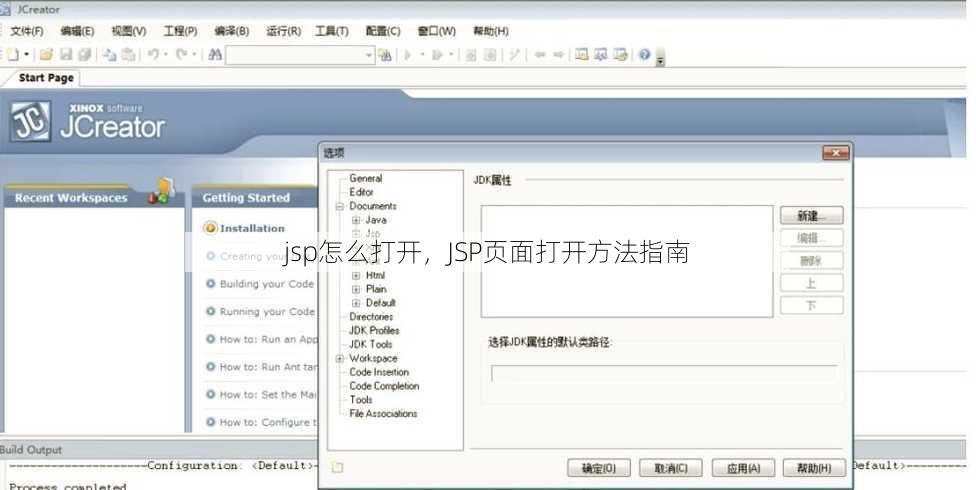
Task: Open the New file dropdown arrow
Action: point(26,55)
